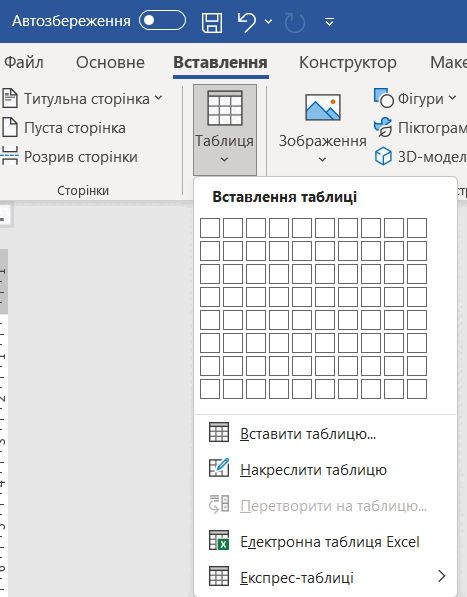The width and height of the screenshot is (467, 597).
Task: Insert a Пуста сторінка
Action: (64, 128)
